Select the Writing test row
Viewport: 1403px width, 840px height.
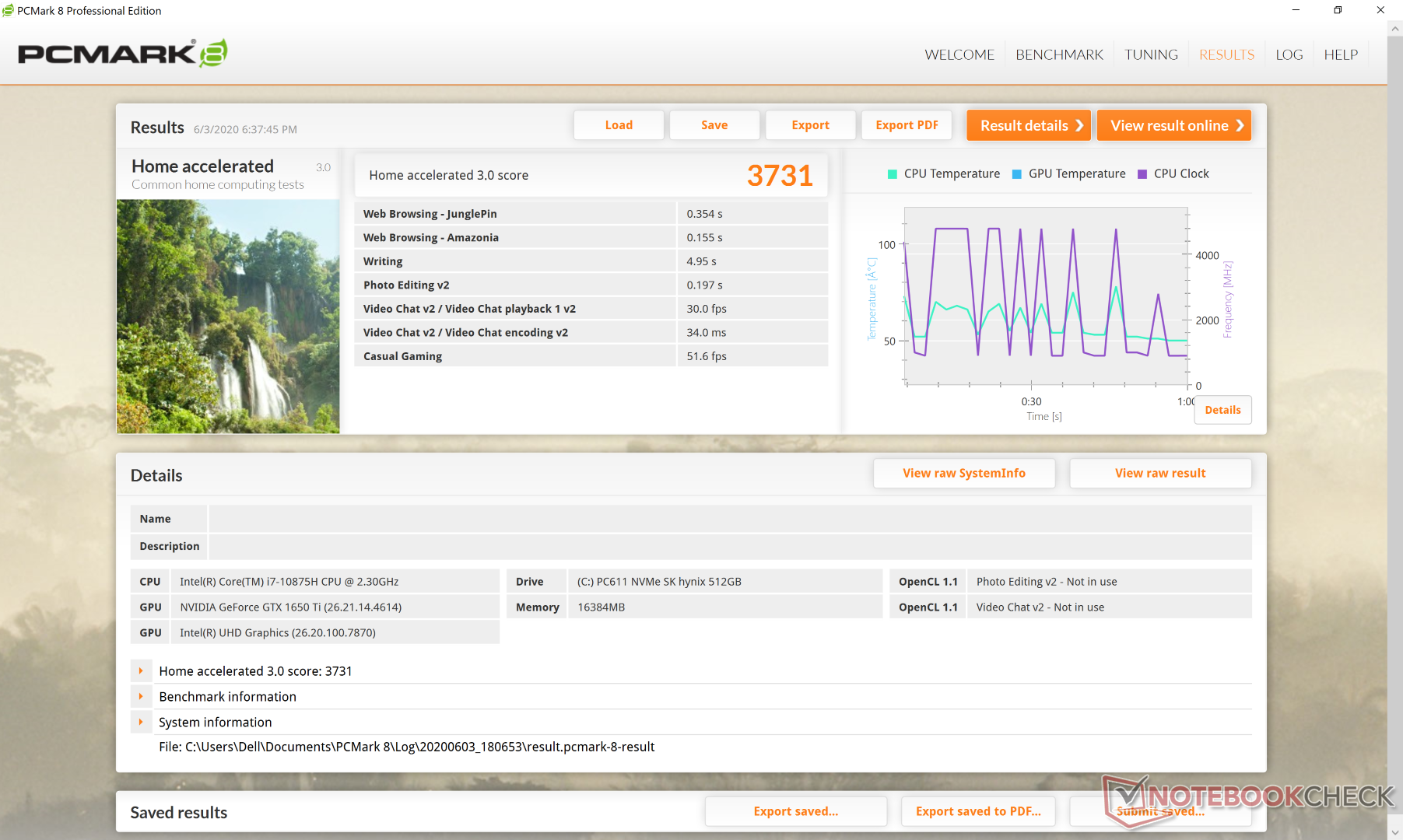click(591, 261)
